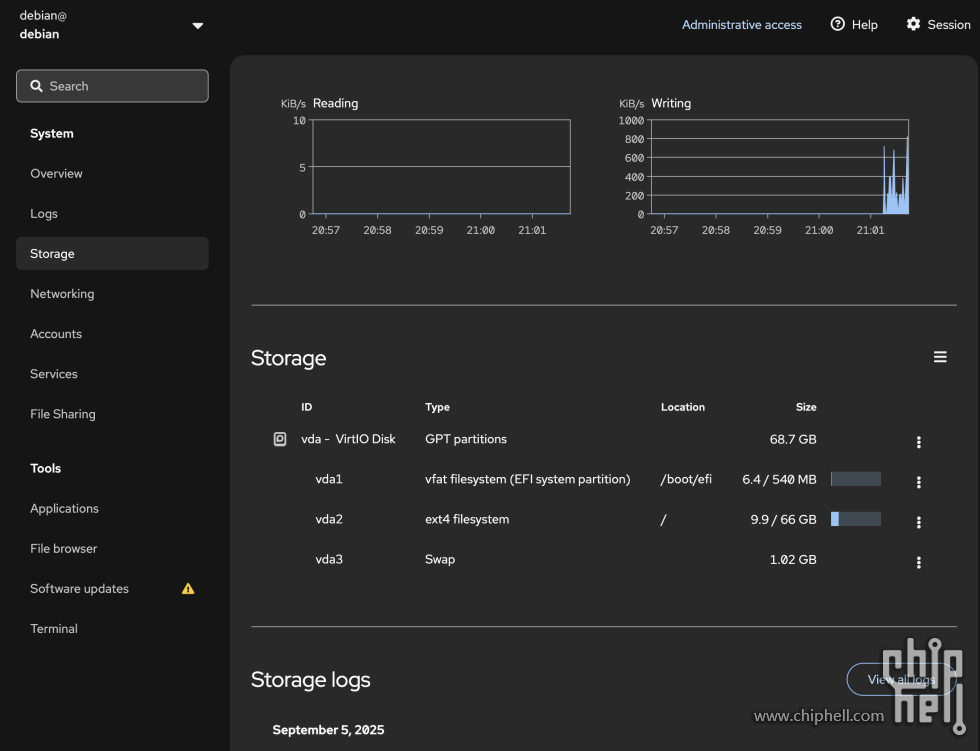The height and width of the screenshot is (751, 980).
Task: Open actions menu for vda disk
Action: coord(918,442)
